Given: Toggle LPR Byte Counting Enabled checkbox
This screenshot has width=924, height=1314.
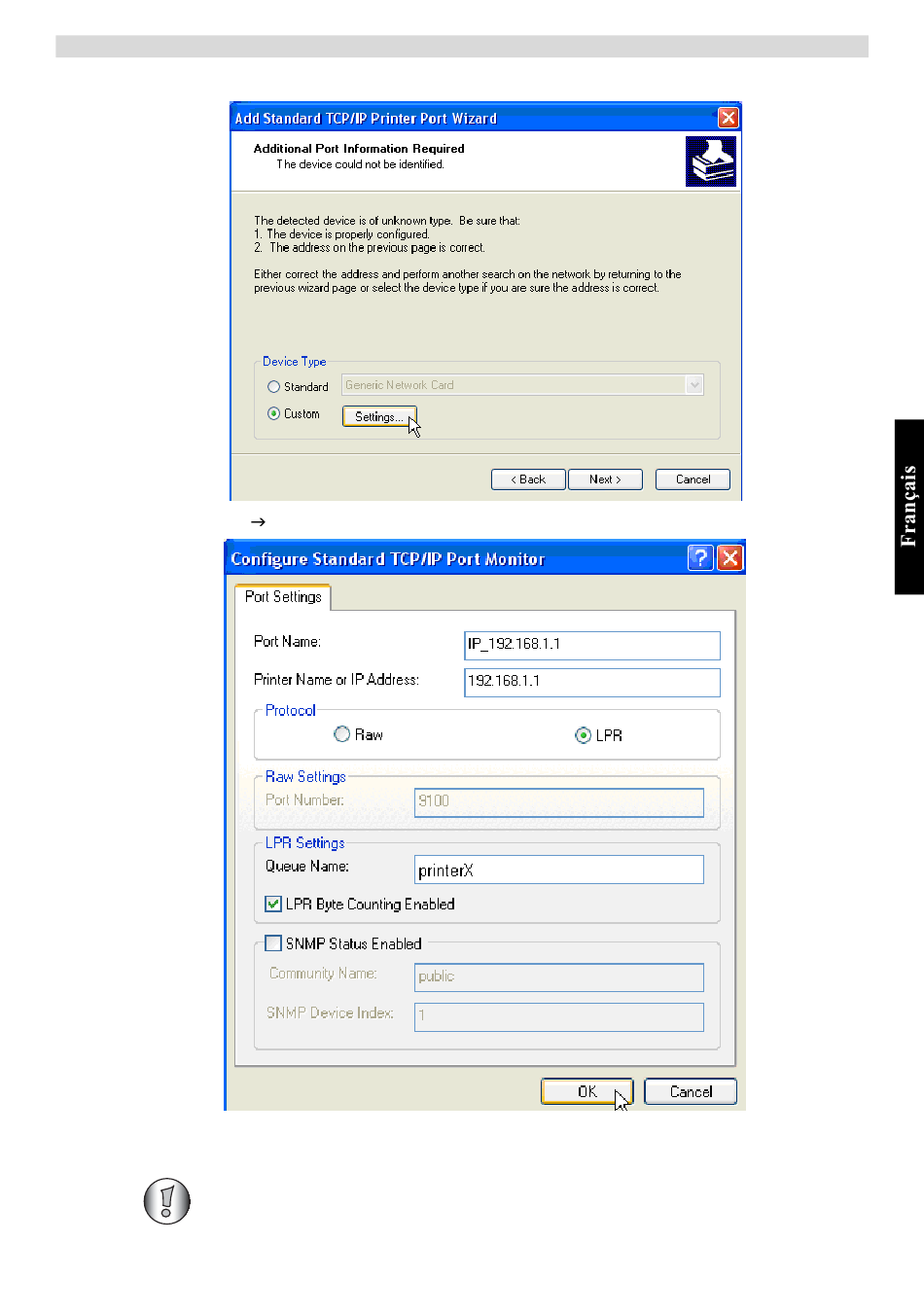Looking at the screenshot, I should pyautogui.click(x=273, y=905).
